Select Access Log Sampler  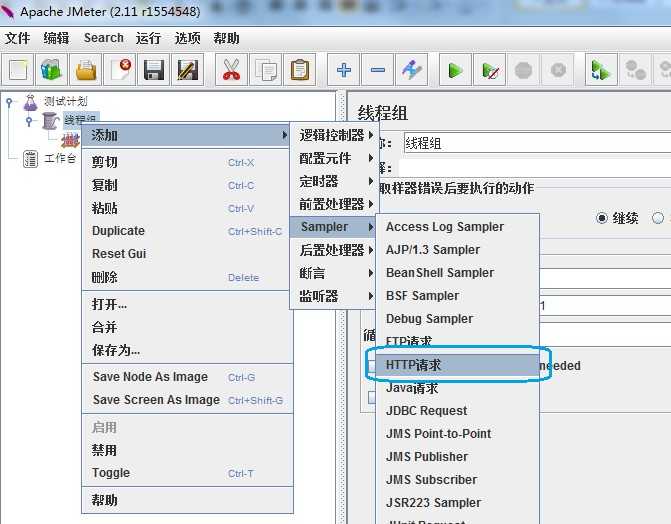pyautogui.click(x=457, y=227)
